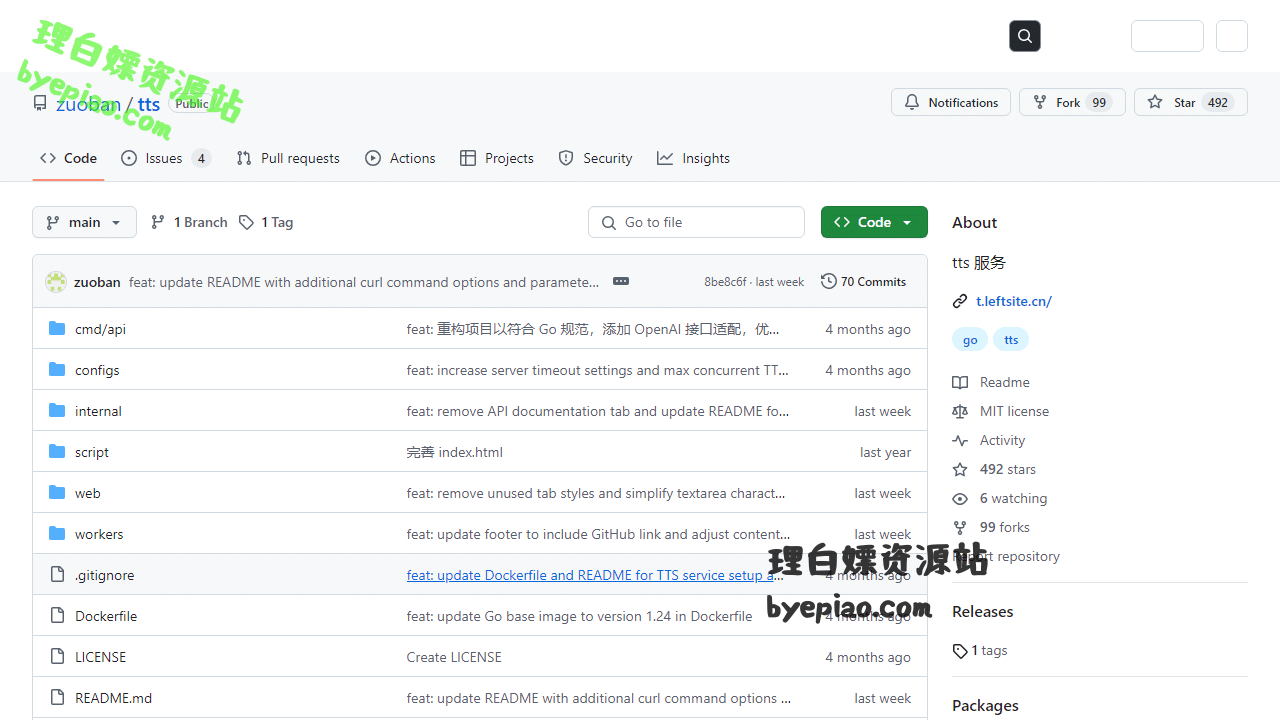Image resolution: width=1280 pixels, height=720 pixels.
Task: Open the script folder
Action: tap(92, 452)
